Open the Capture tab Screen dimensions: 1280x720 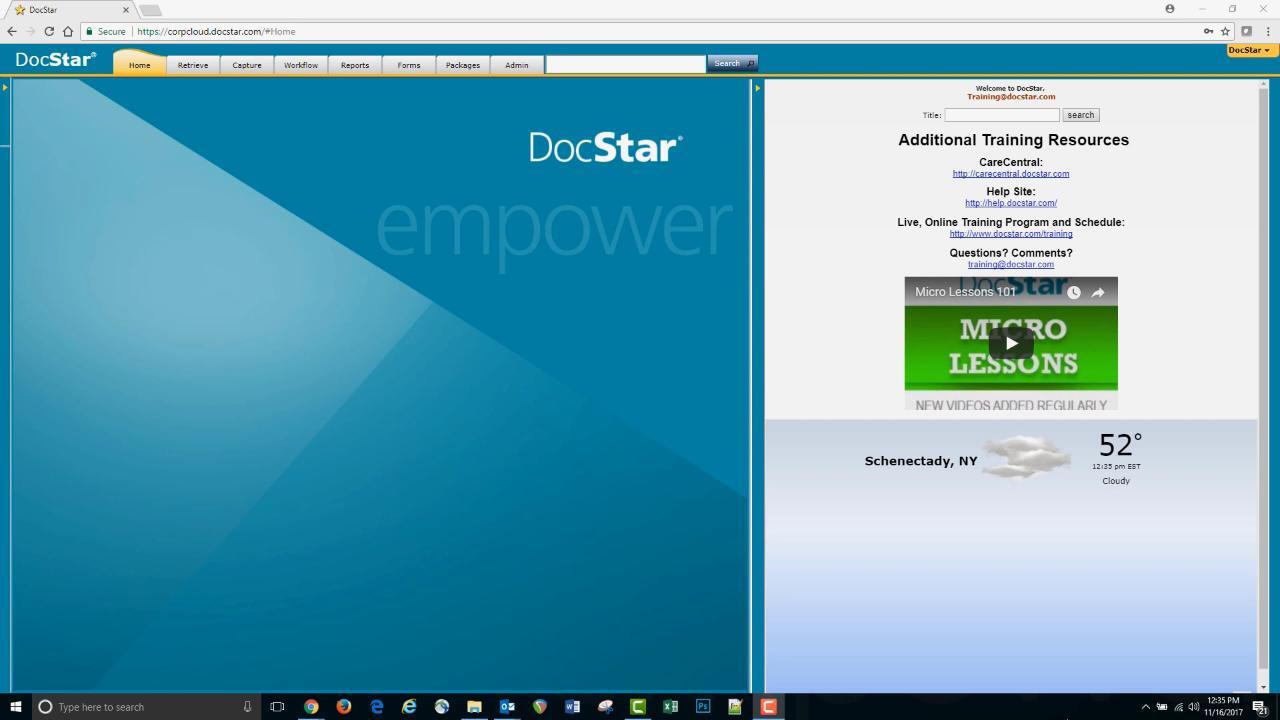[x=247, y=65]
